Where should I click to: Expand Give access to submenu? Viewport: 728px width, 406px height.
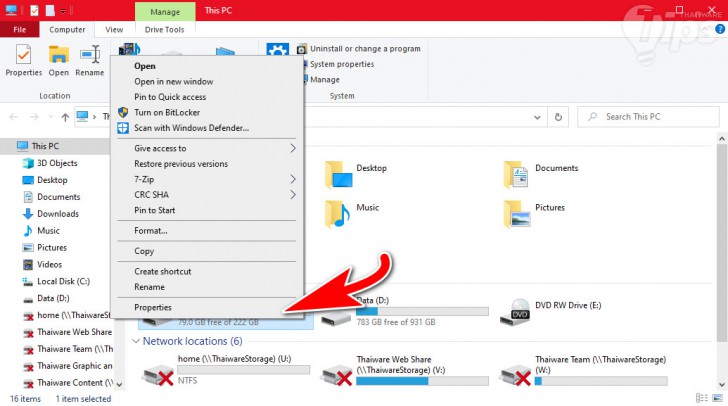(207, 148)
